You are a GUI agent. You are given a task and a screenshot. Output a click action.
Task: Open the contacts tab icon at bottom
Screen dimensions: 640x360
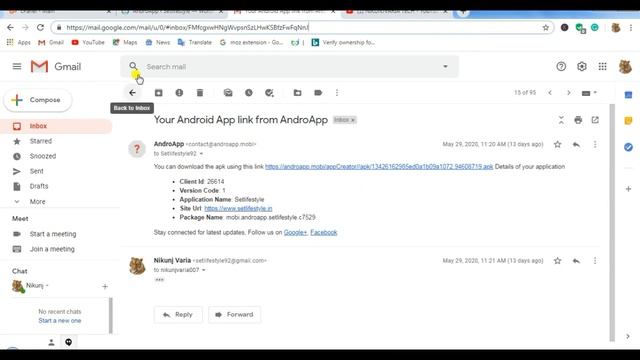tap(51, 342)
